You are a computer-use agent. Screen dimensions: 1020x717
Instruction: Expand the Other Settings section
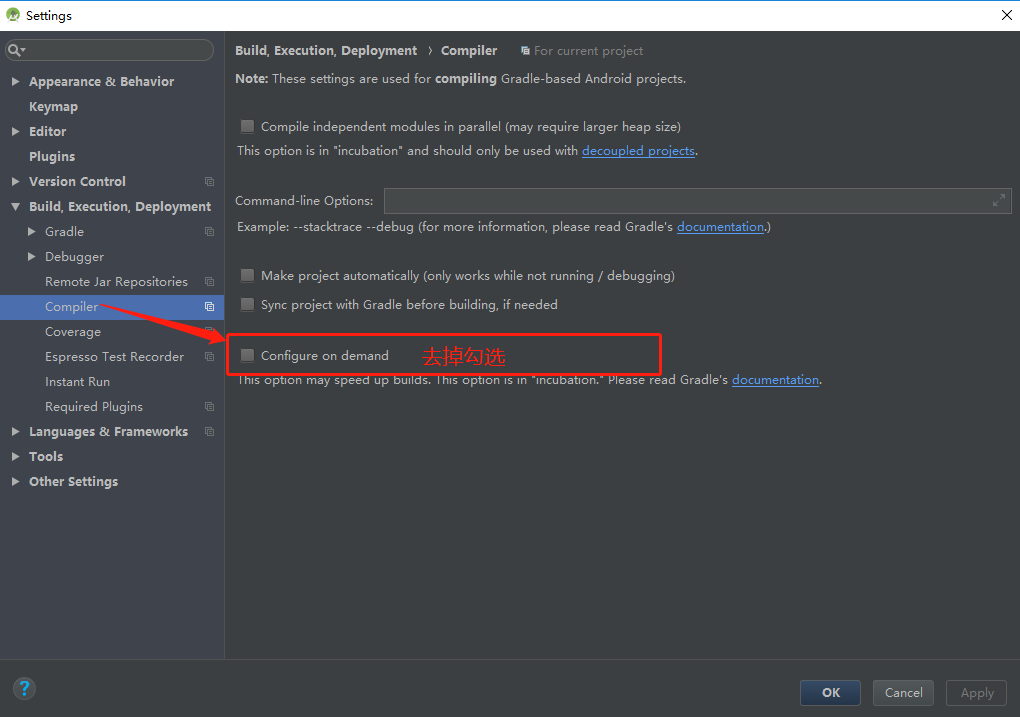16,481
